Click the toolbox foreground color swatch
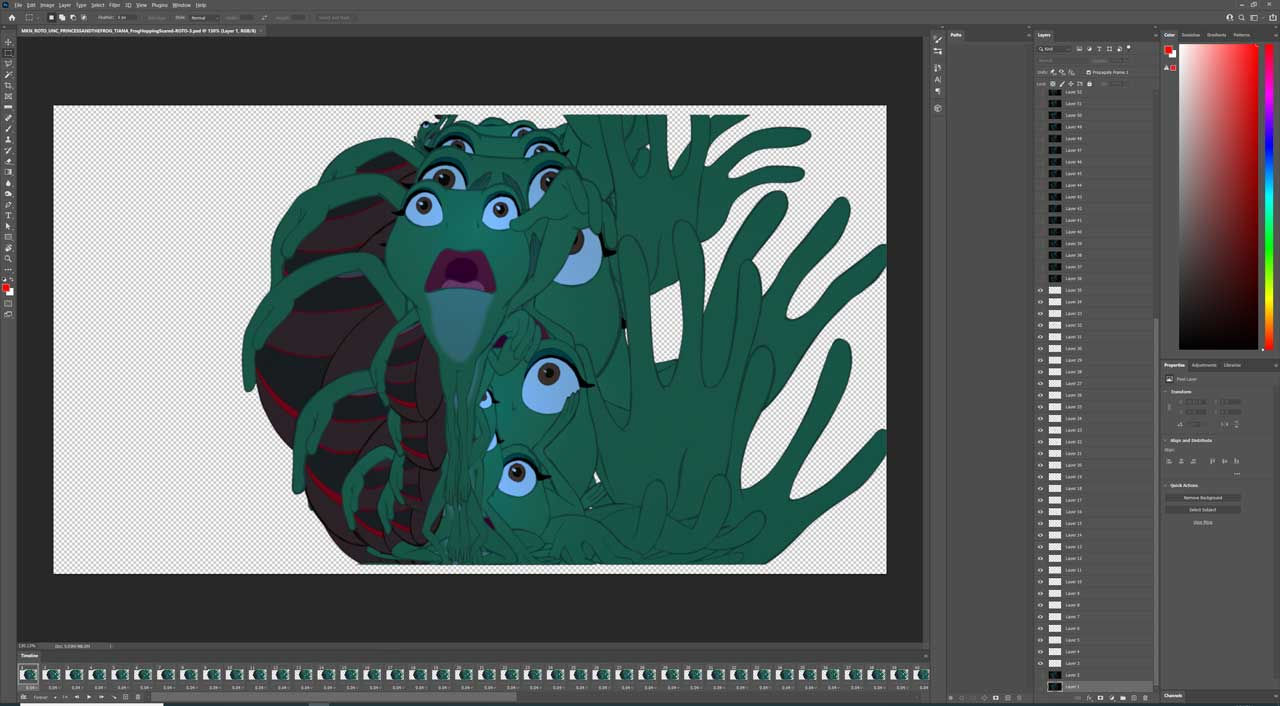 [6, 288]
